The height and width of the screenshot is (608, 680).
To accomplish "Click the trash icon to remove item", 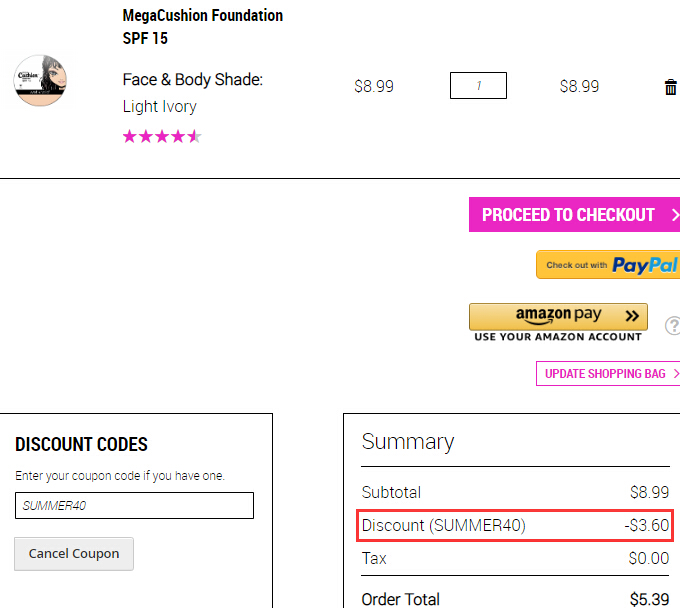I will tap(670, 87).
